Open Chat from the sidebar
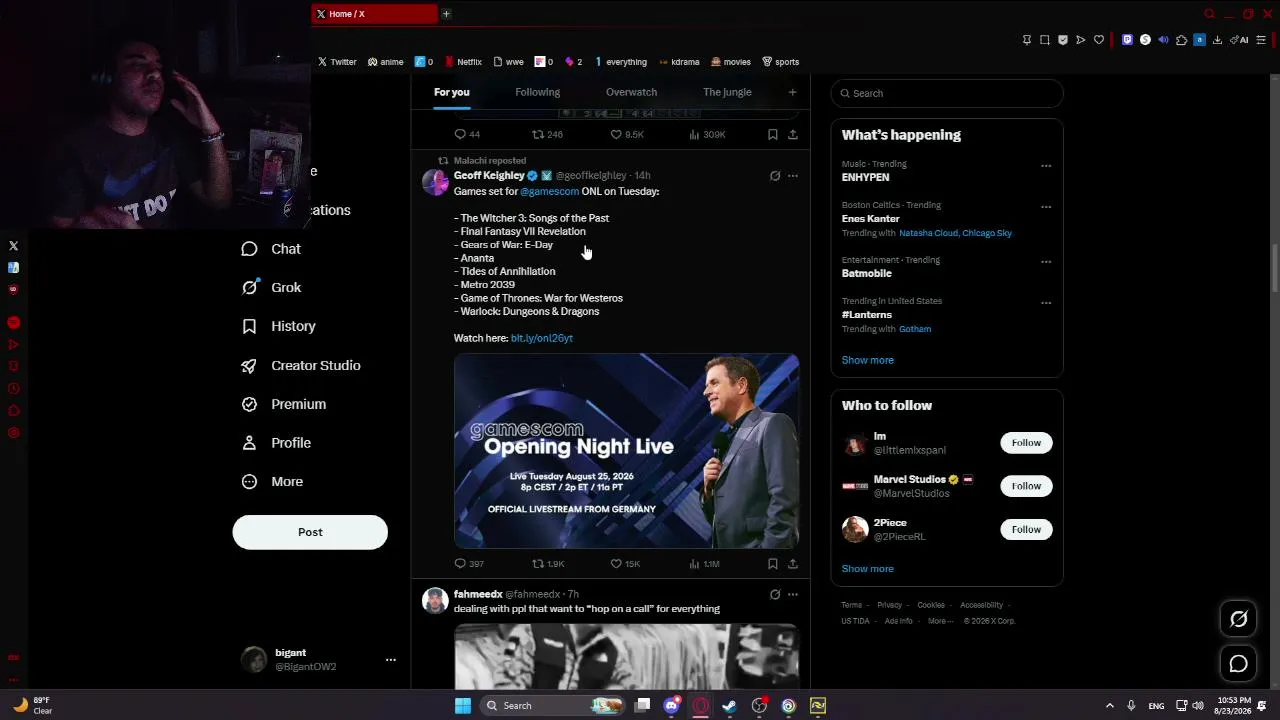 click(271, 249)
